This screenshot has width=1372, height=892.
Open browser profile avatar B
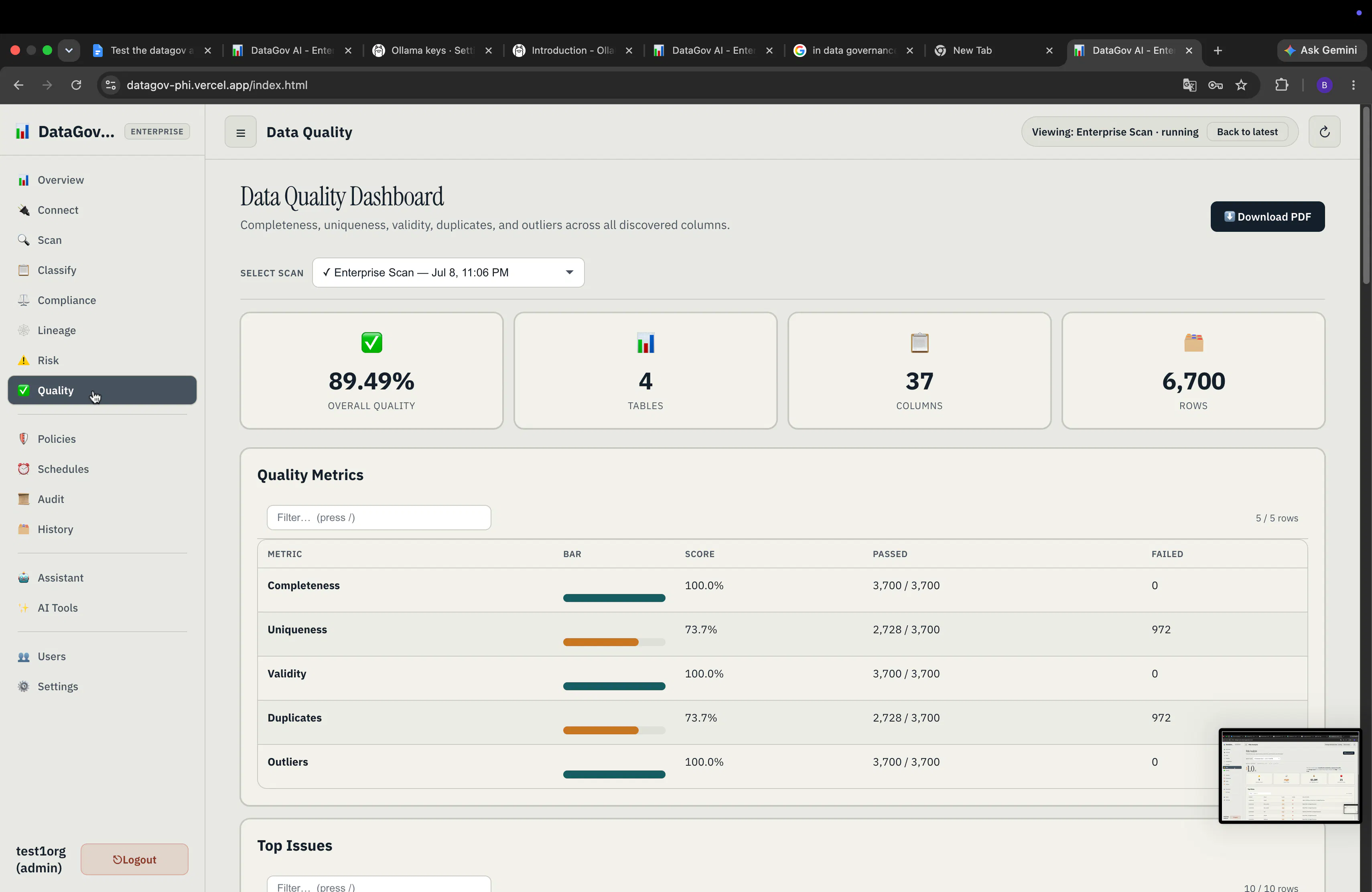tap(1324, 85)
